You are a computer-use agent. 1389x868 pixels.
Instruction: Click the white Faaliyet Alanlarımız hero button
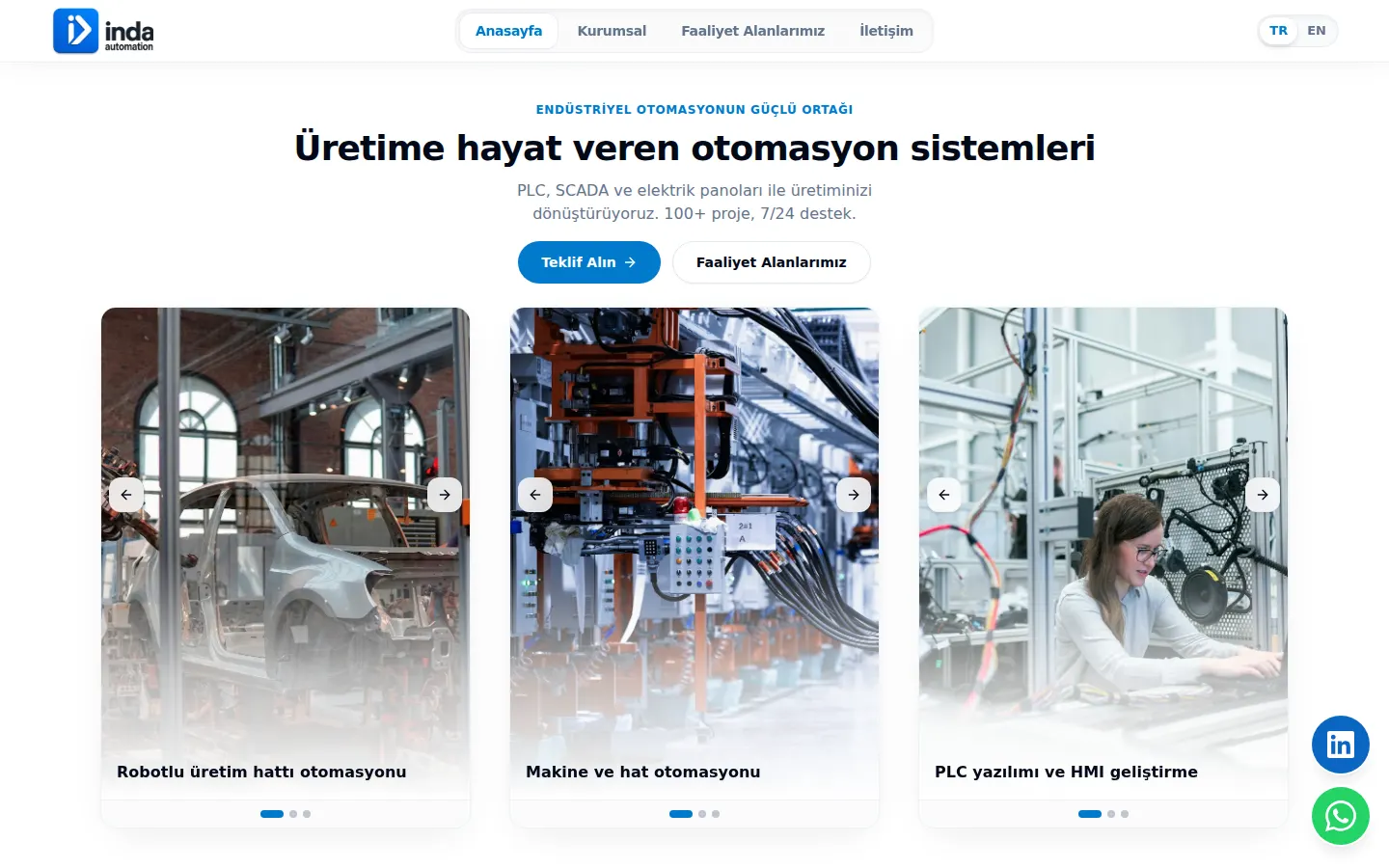[772, 262]
